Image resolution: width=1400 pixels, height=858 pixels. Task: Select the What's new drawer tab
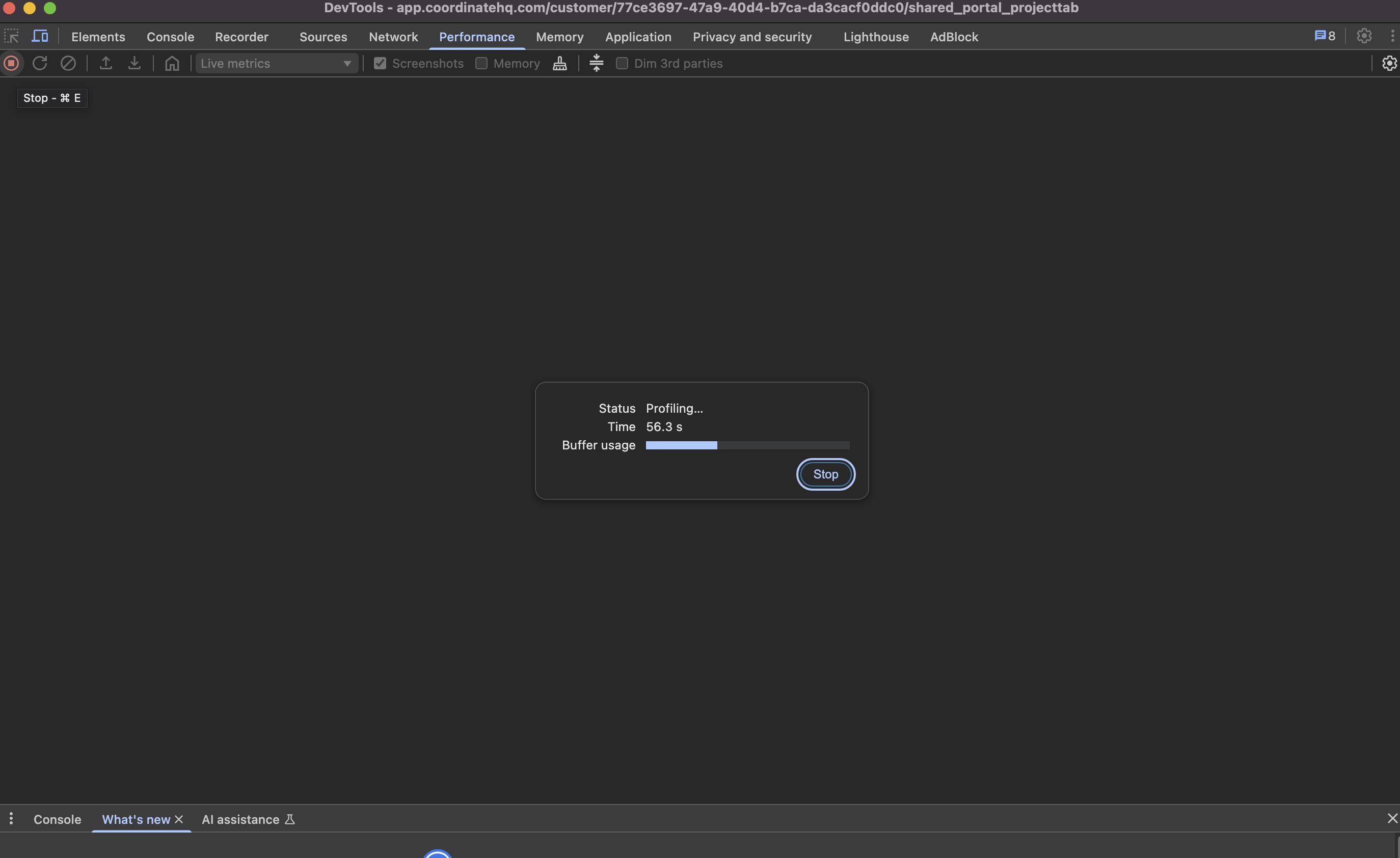[x=136, y=819]
